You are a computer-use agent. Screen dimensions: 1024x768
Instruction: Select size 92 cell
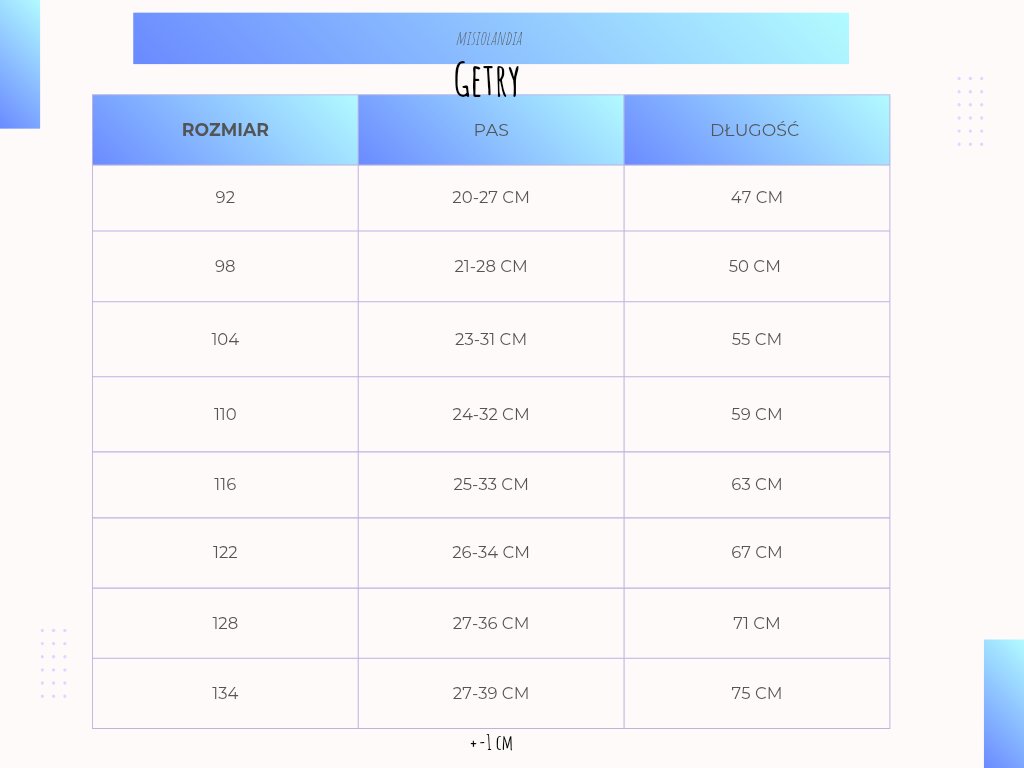point(225,197)
